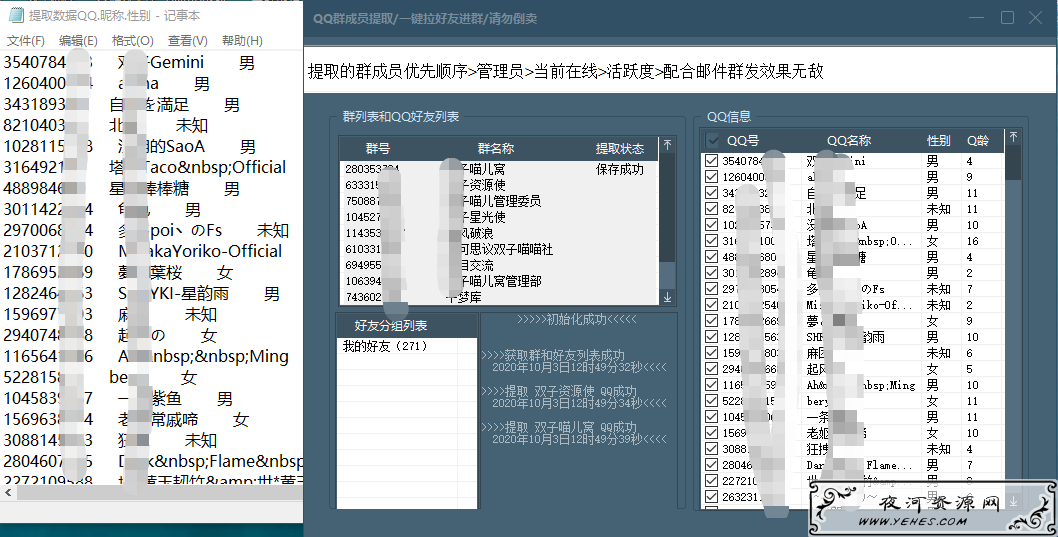Screen dimensions: 1058x537
Task: Click Notepad line containing YKI-星韵雨
Action: pos(141,293)
